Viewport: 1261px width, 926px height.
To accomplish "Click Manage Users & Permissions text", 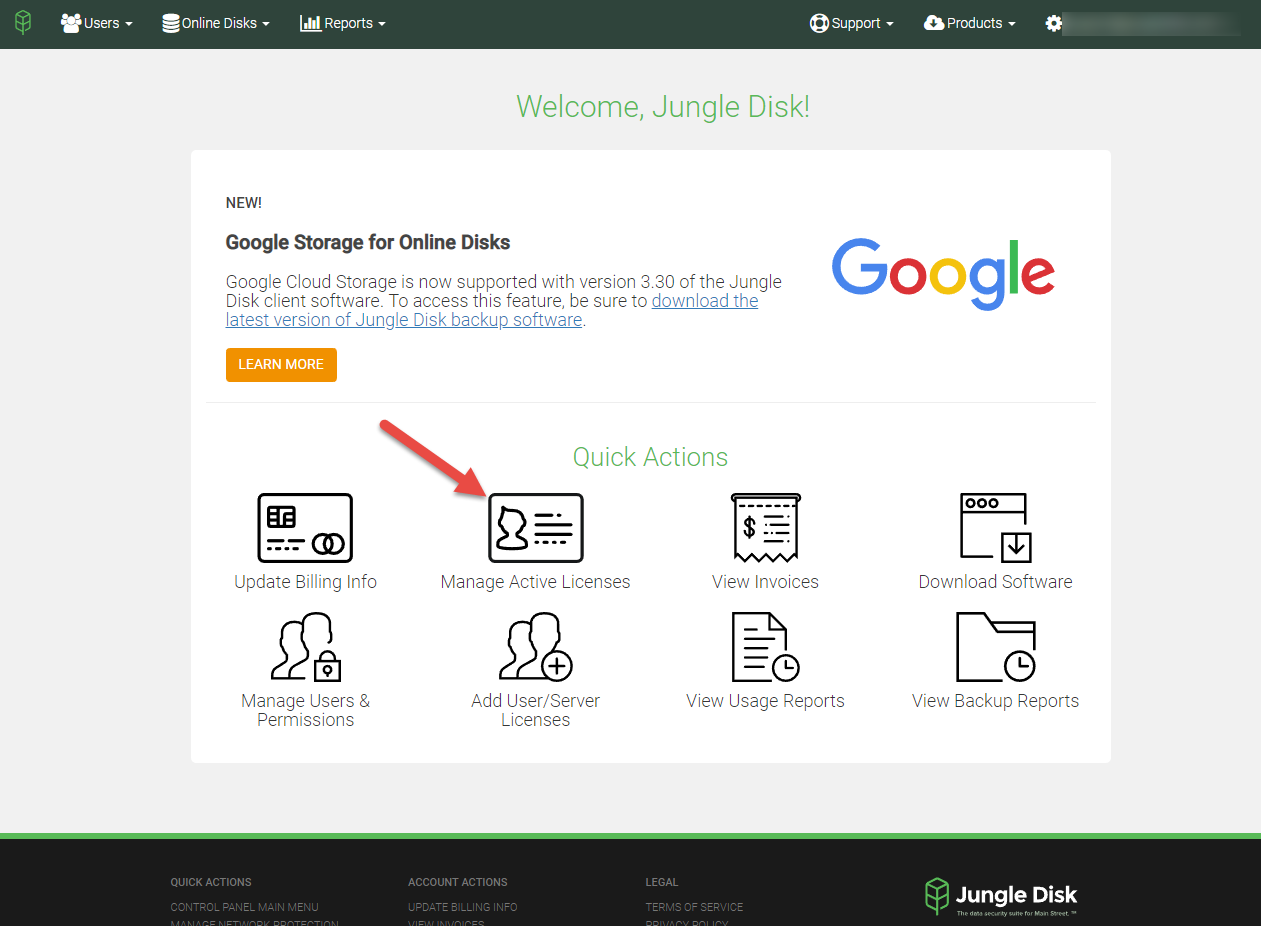I will click(305, 710).
